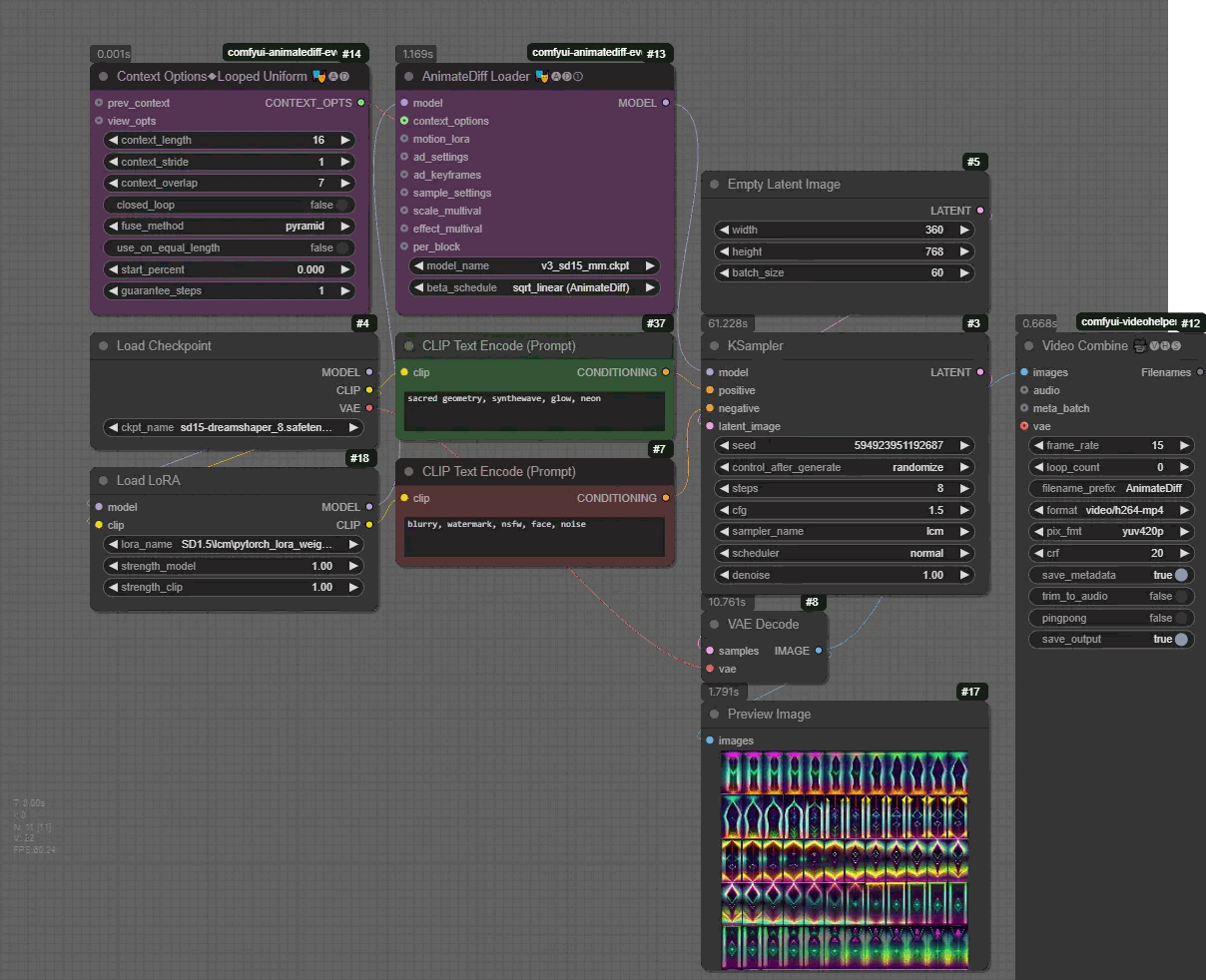Image resolution: width=1206 pixels, height=980 pixels.
Task: Click the positive prompt text box
Action: click(535, 410)
